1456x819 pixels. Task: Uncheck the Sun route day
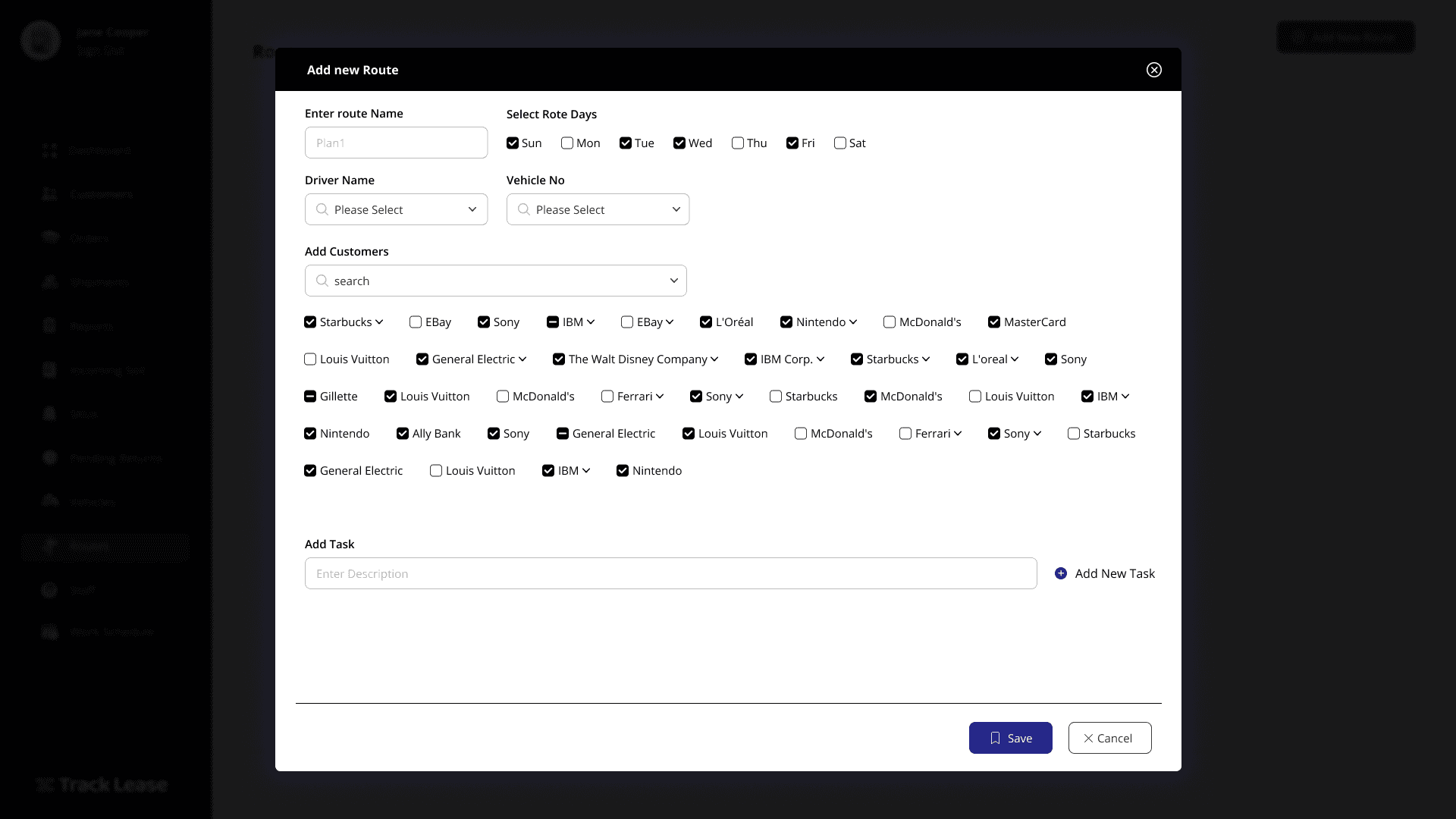[513, 143]
